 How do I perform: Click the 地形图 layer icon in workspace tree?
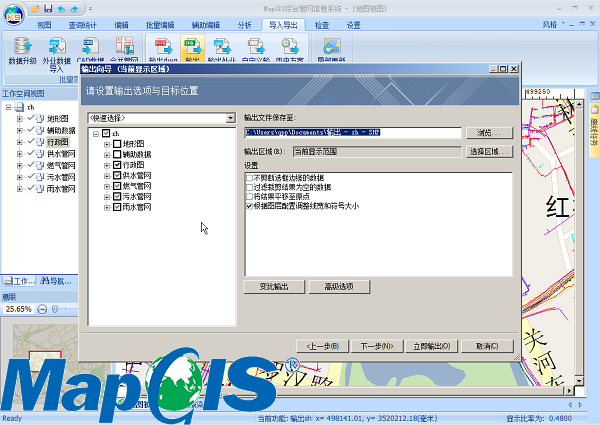[x=40, y=119]
